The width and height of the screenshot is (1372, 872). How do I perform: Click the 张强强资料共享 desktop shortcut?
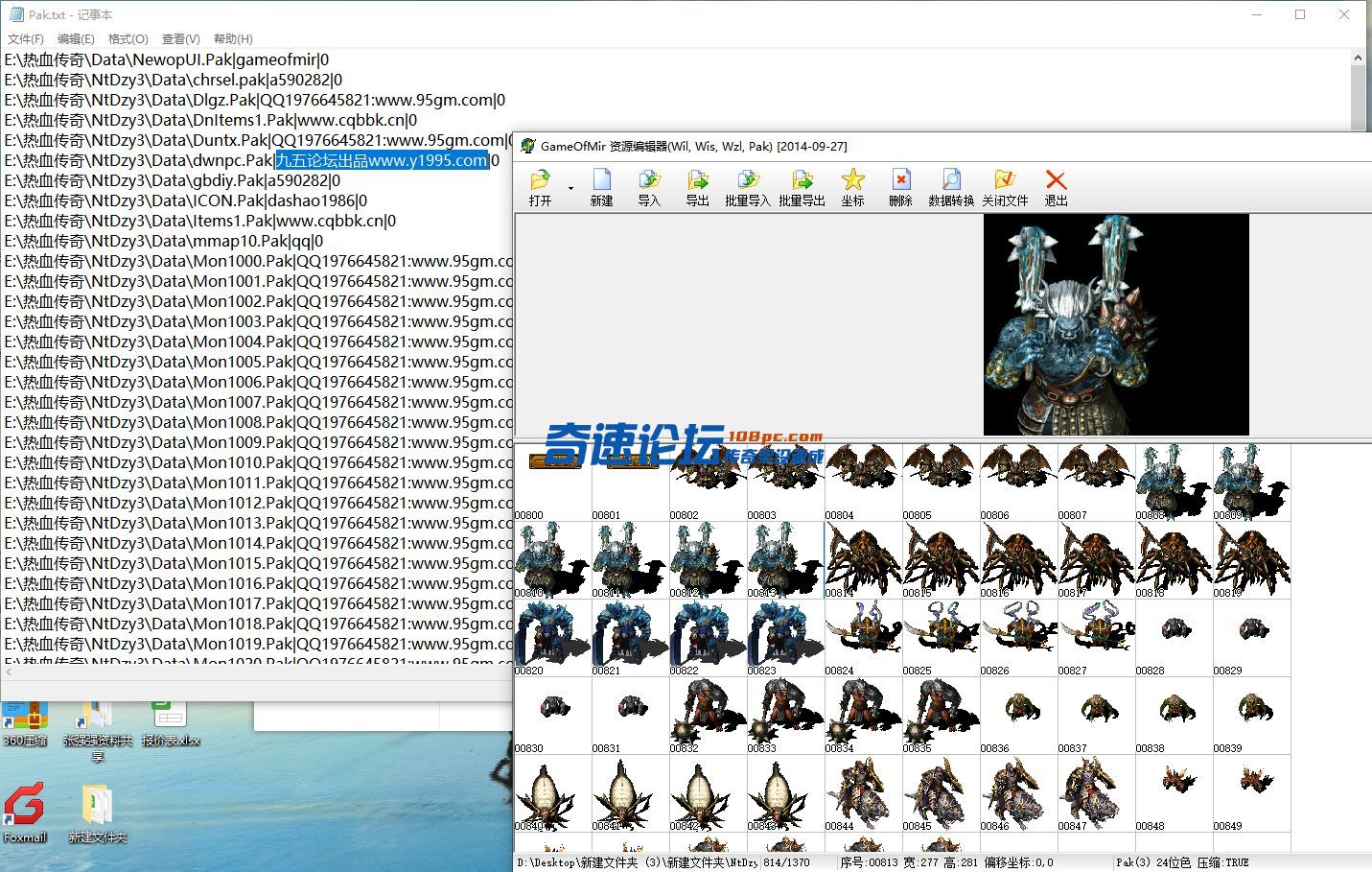click(x=97, y=732)
